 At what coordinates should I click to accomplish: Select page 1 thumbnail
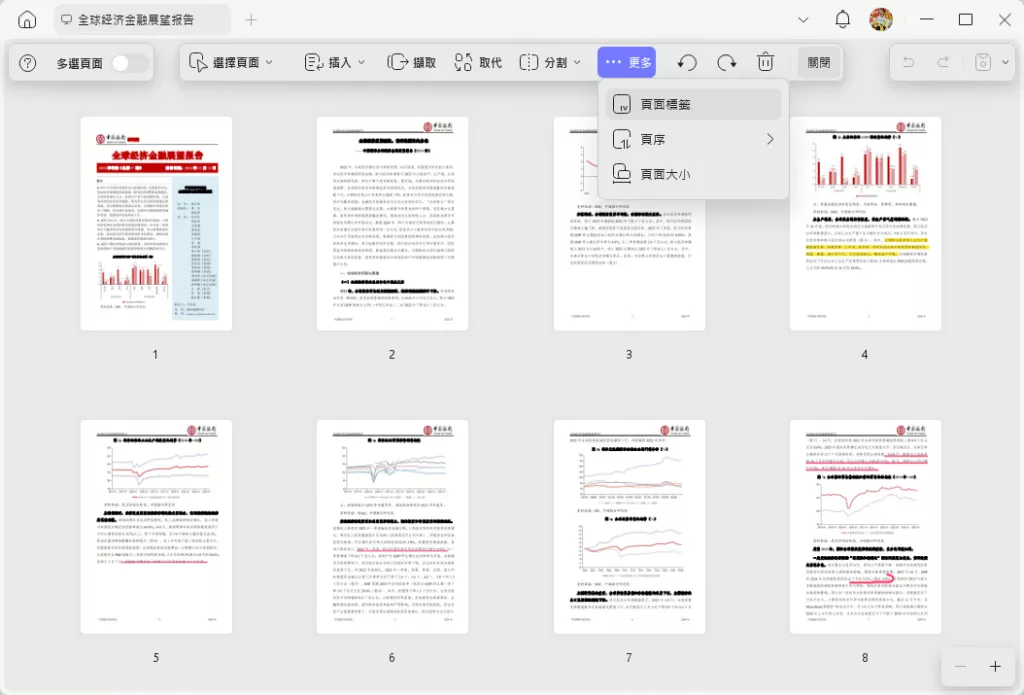pos(156,223)
